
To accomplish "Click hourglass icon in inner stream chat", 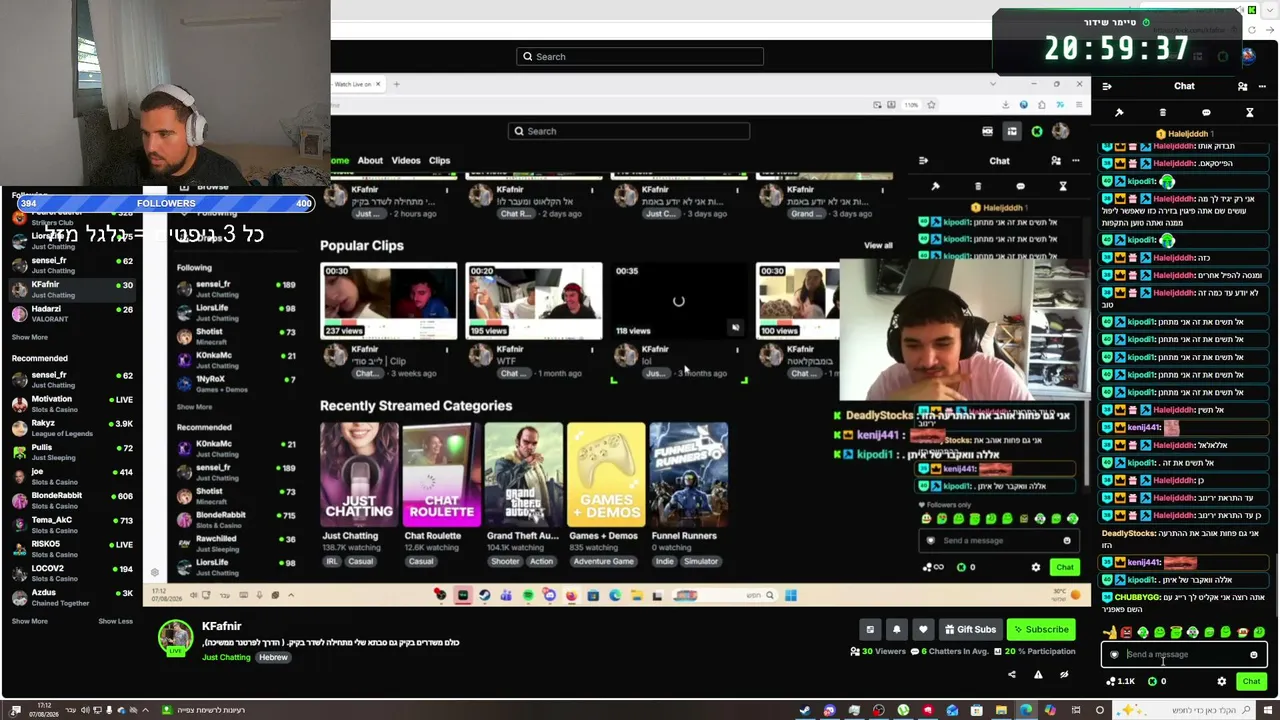I will click(x=1063, y=186).
